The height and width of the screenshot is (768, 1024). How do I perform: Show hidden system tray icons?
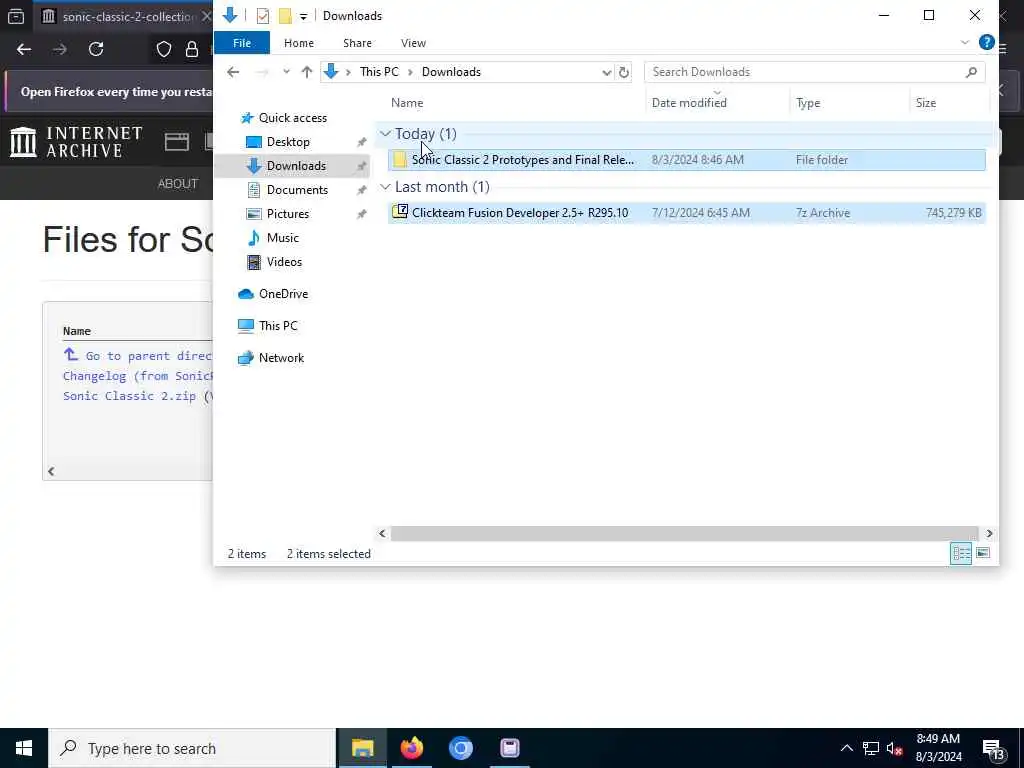click(x=846, y=748)
